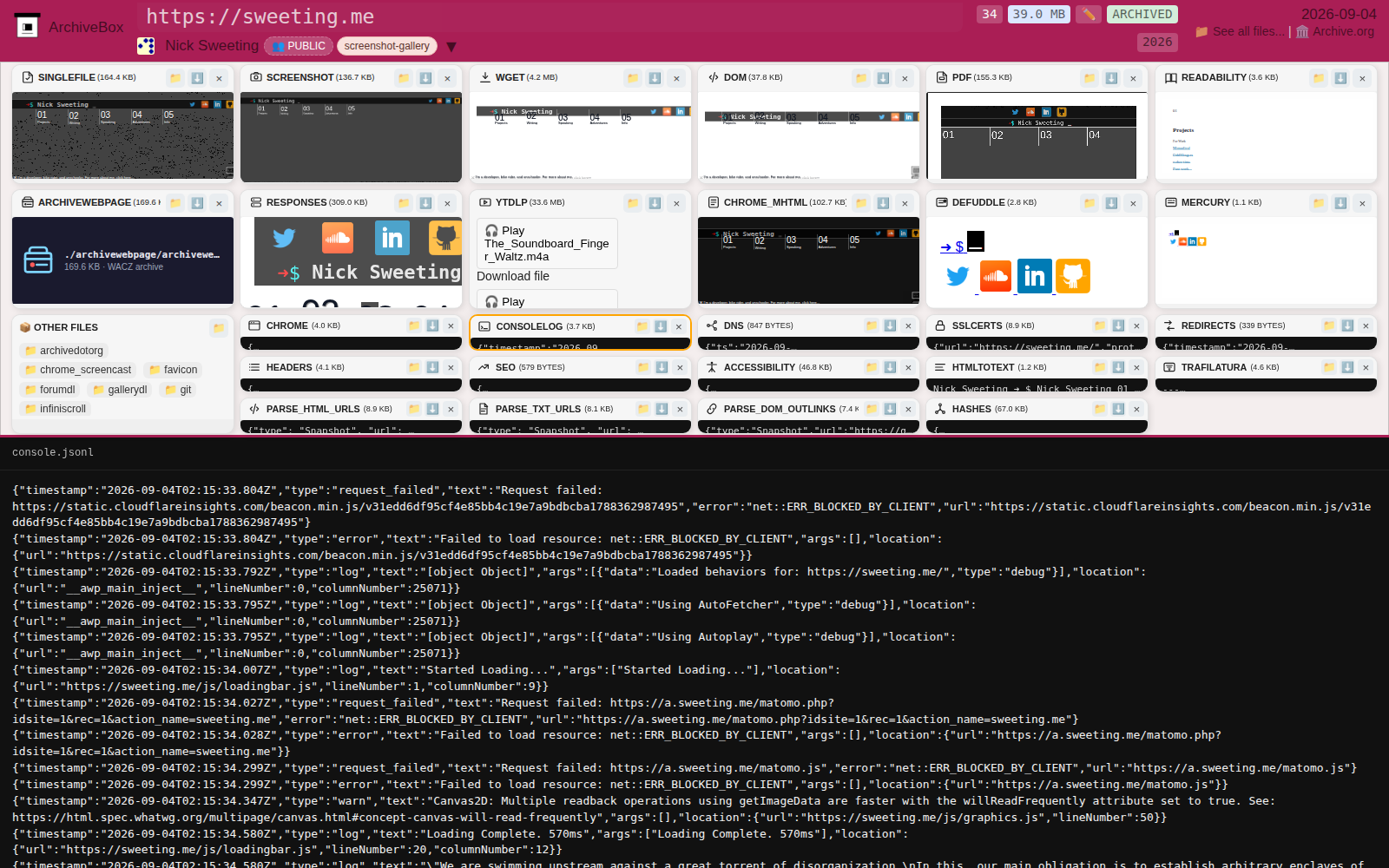
Task: Close the SINGLEFILE card
Action: point(219,78)
